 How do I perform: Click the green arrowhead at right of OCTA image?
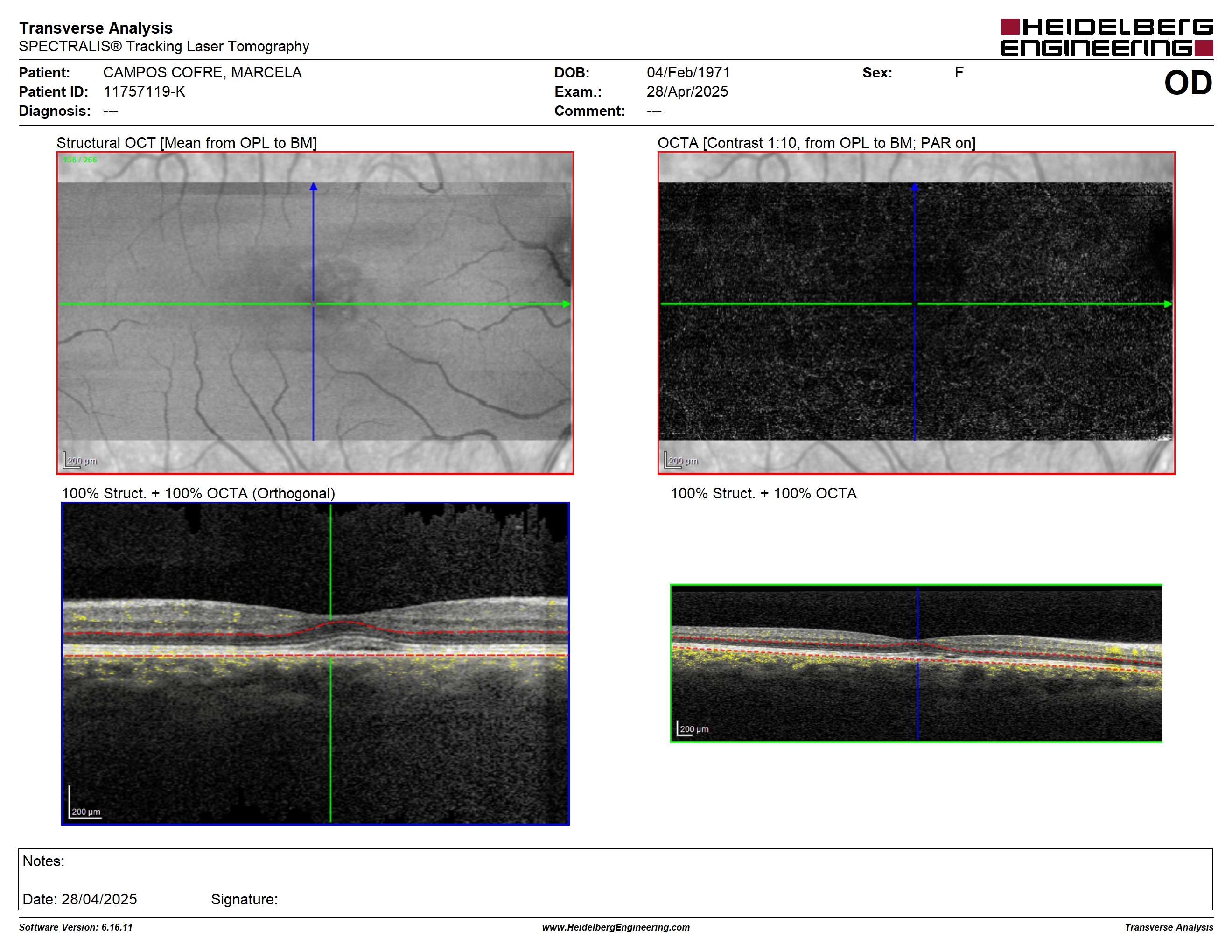[1168, 304]
